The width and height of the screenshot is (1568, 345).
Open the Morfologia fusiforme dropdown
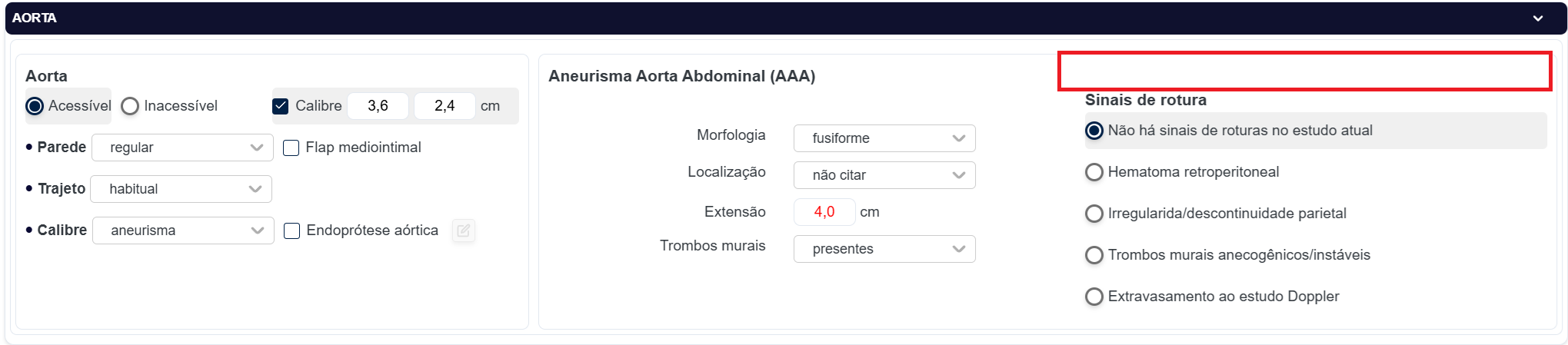coord(884,138)
